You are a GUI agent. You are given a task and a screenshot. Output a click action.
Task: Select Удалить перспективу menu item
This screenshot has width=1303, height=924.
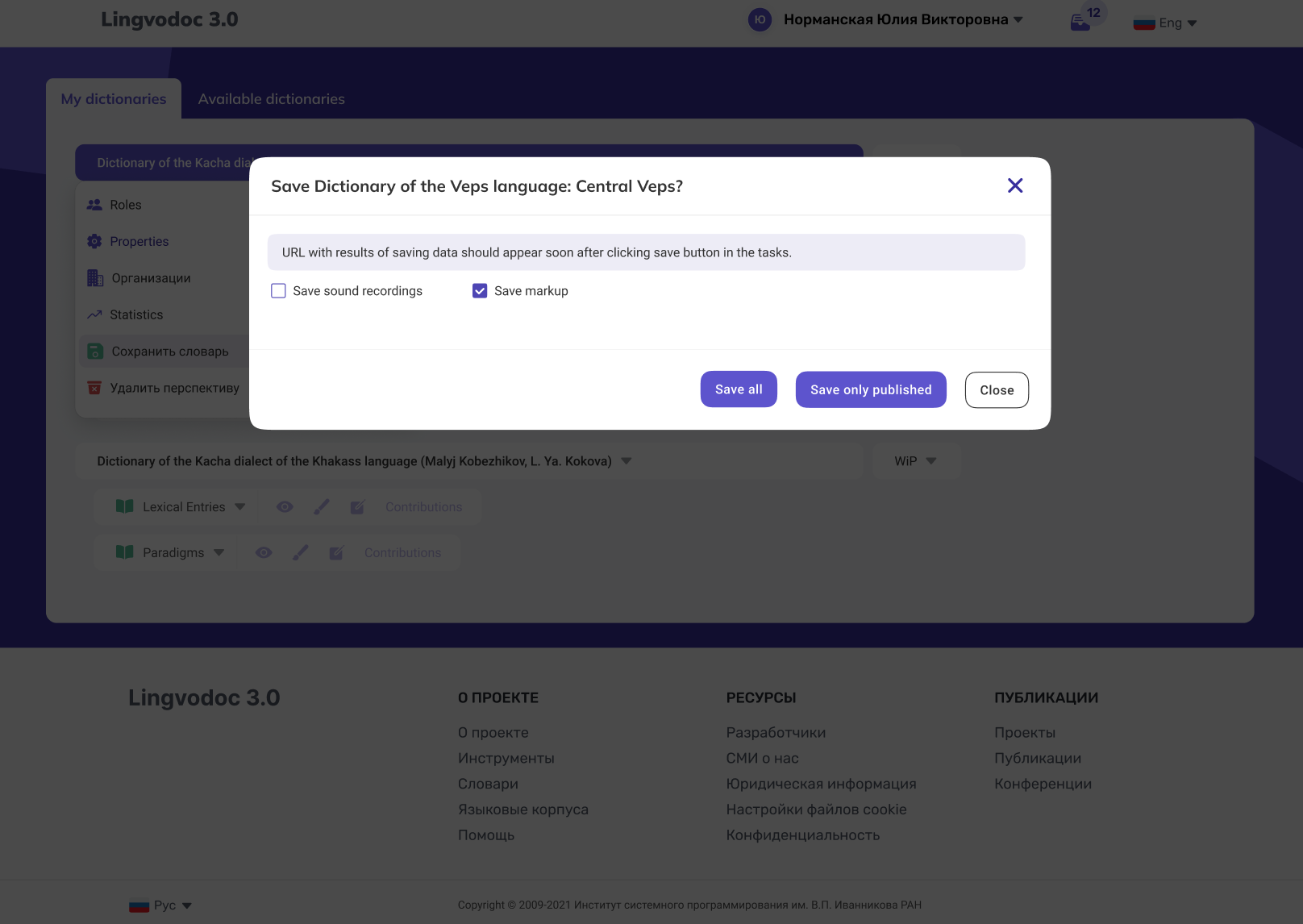click(x=163, y=389)
